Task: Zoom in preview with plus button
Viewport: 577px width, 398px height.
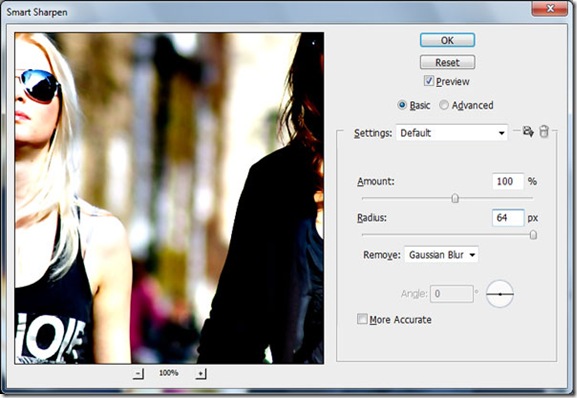Action: tap(201, 373)
